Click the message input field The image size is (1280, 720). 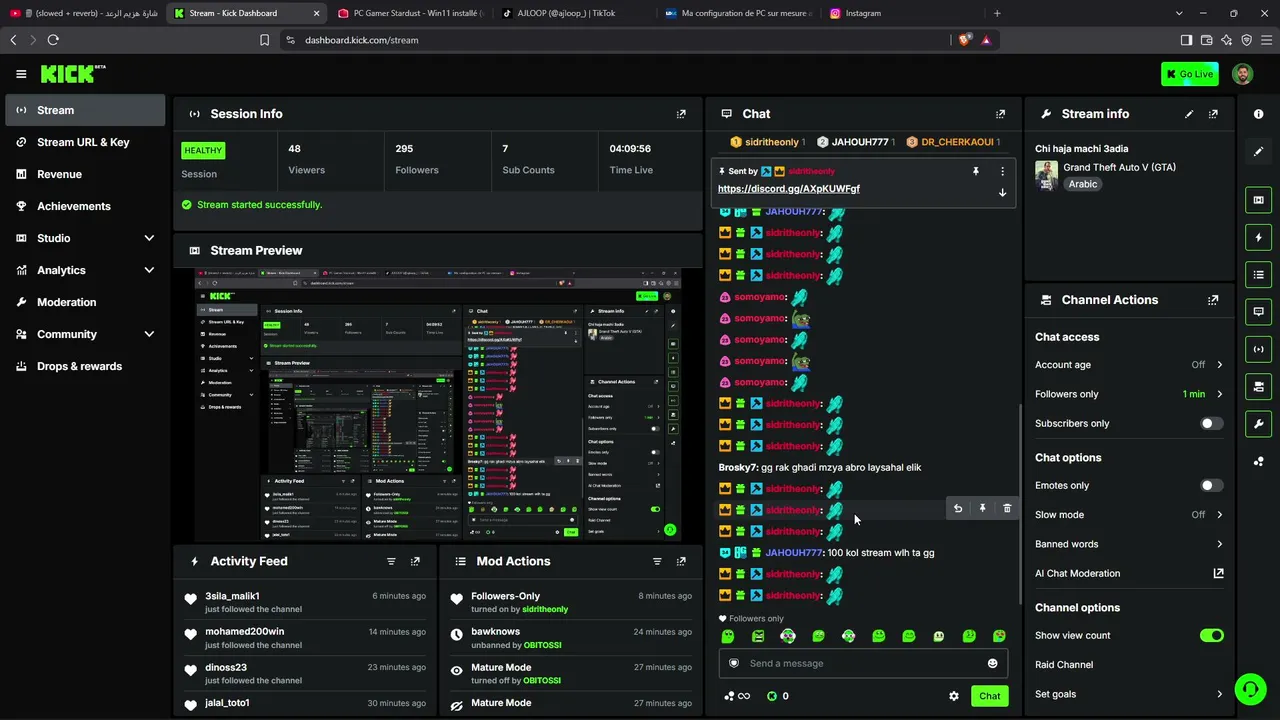tap(863, 663)
